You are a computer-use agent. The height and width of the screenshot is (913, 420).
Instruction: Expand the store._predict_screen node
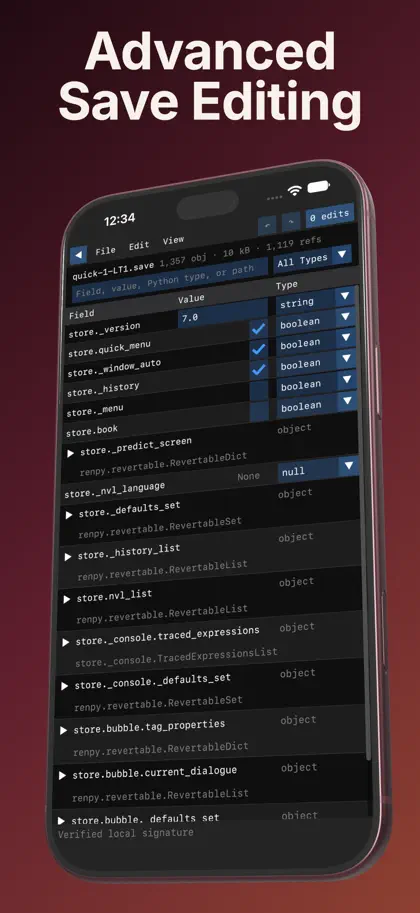pyautogui.click(x=70, y=452)
